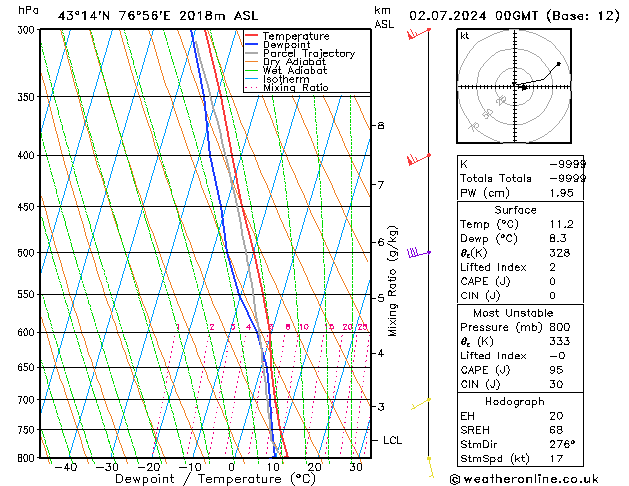Click the StmDir value 276°
The image size is (629, 486).
pos(562,444)
